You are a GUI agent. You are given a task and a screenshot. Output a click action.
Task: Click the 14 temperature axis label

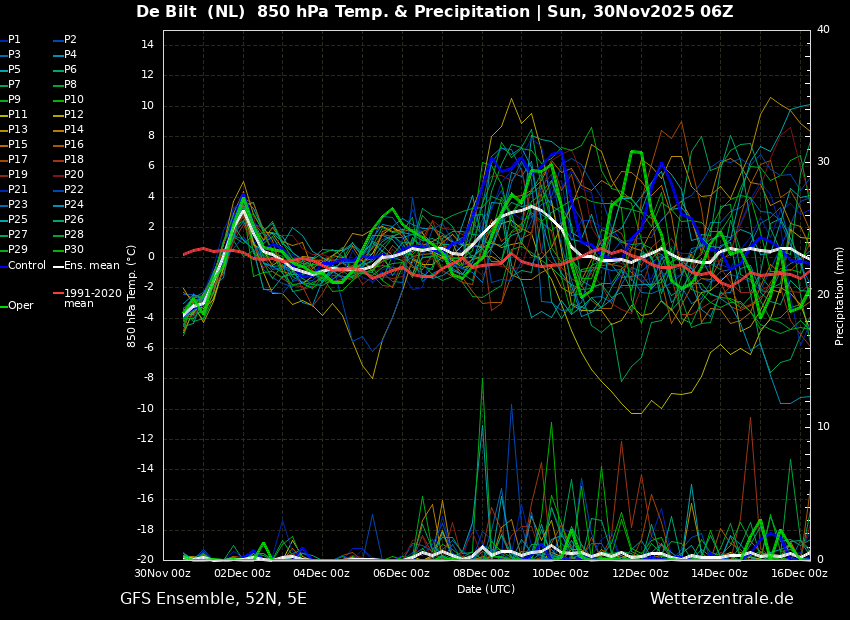click(147, 44)
